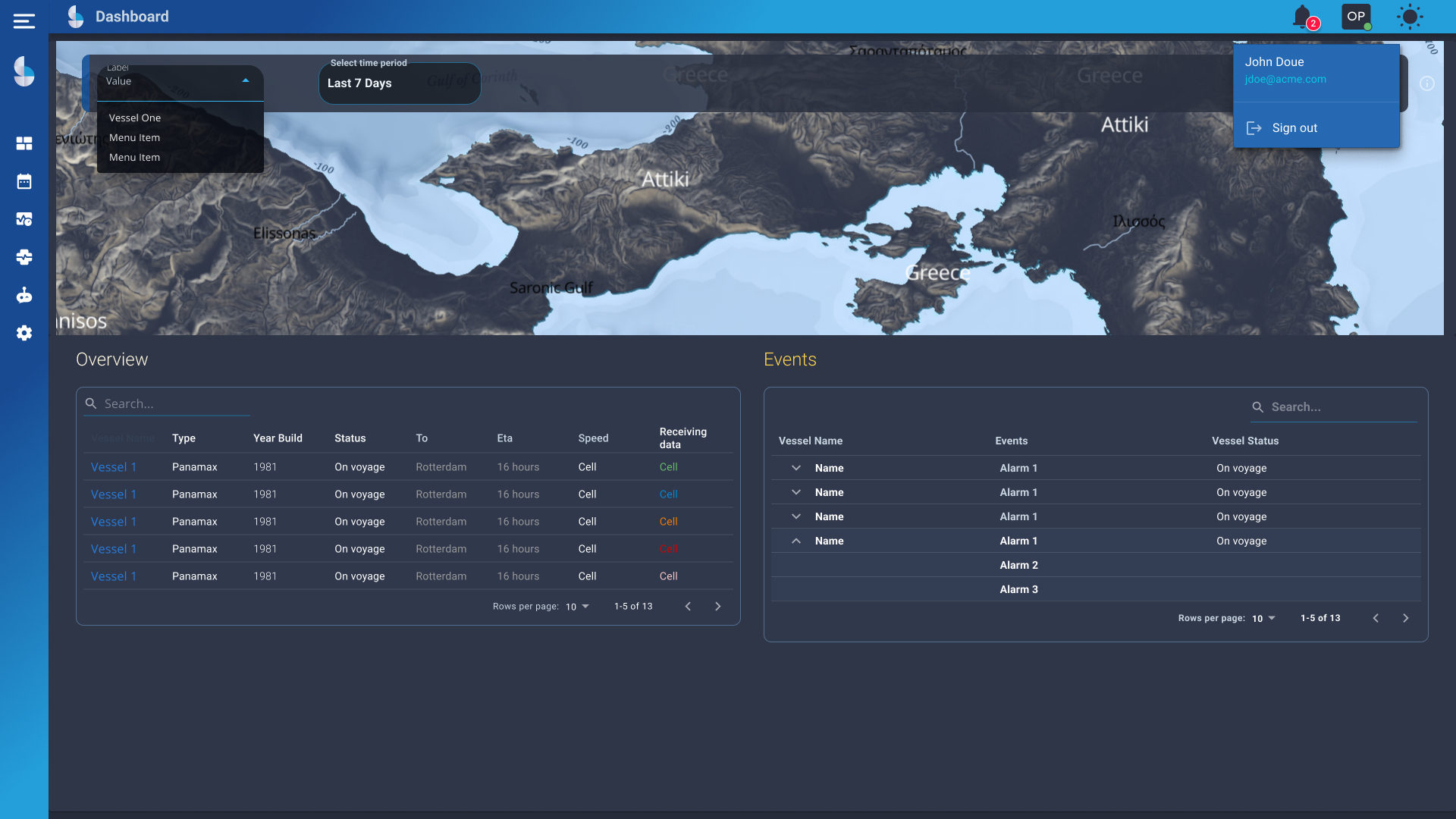Open settings from the sidebar gear
The height and width of the screenshot is (819, 1456).
pos(24,333)
